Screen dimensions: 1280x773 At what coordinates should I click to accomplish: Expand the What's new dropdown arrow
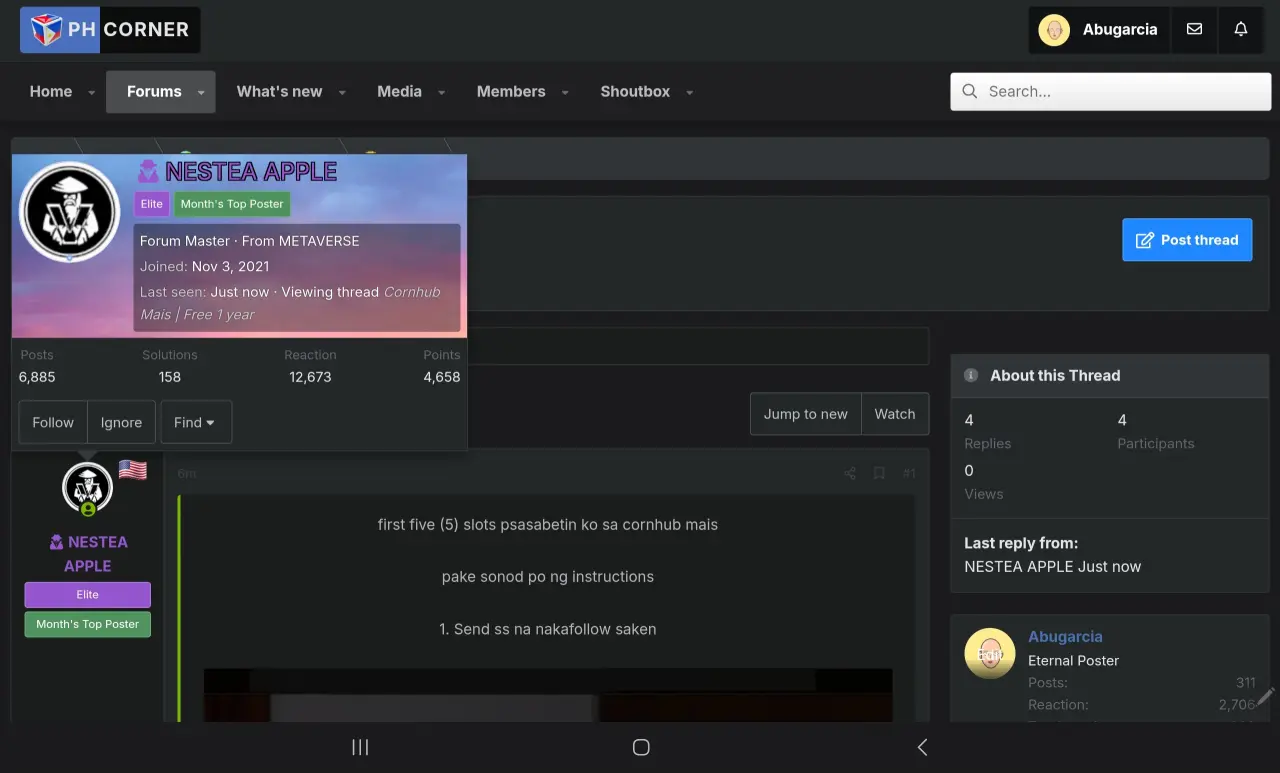(342, 92)
